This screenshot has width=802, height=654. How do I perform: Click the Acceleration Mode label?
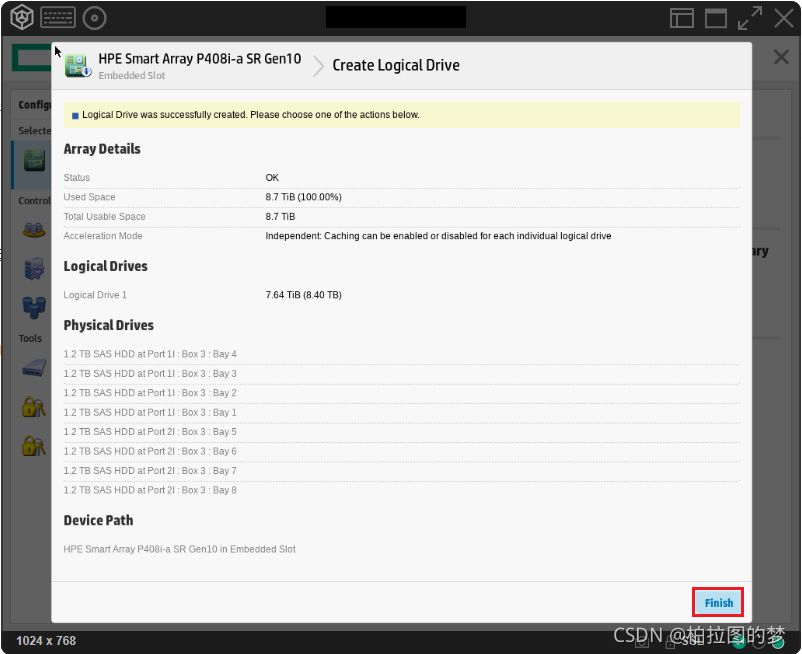[103, 236]
